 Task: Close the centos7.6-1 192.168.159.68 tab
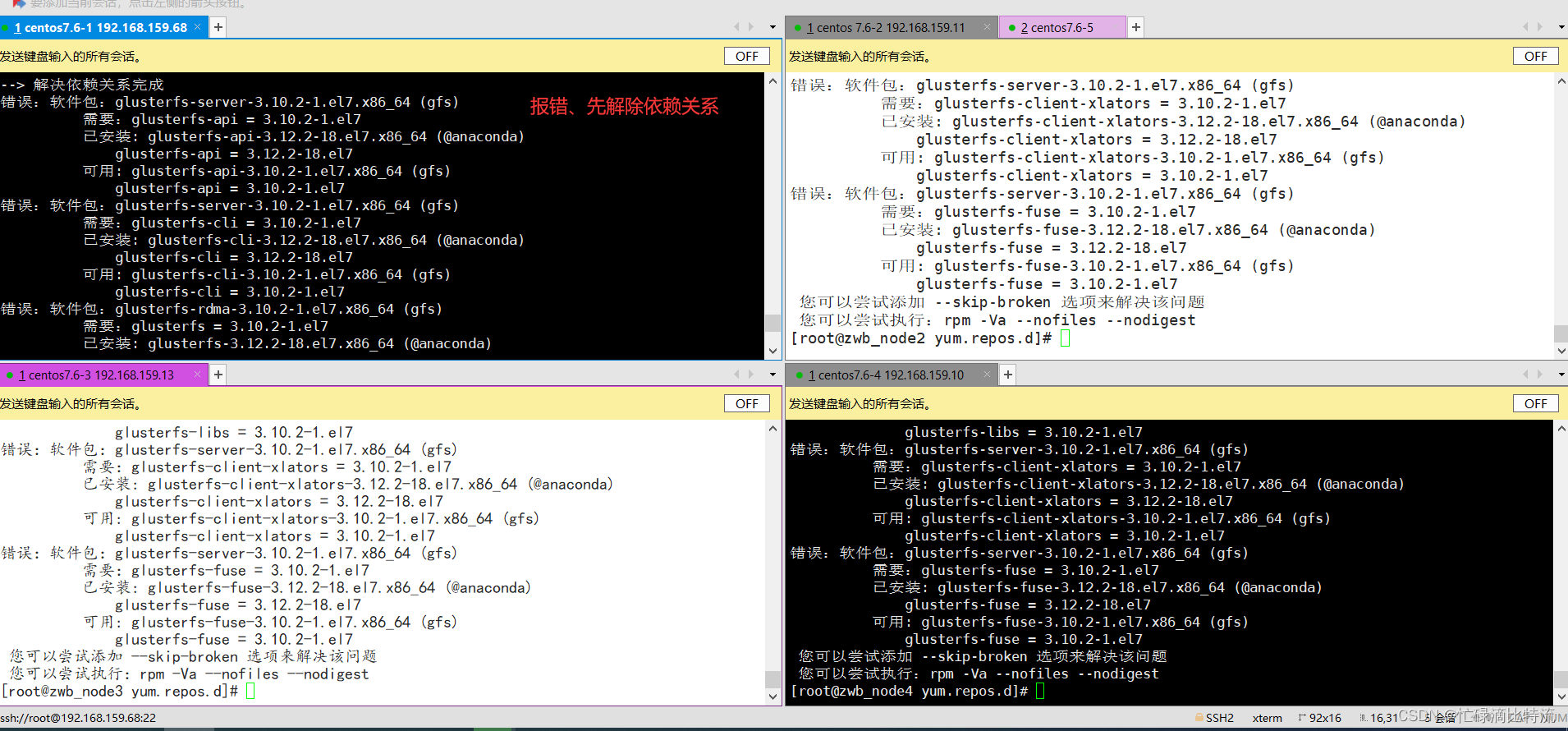(x=197, y=27)
